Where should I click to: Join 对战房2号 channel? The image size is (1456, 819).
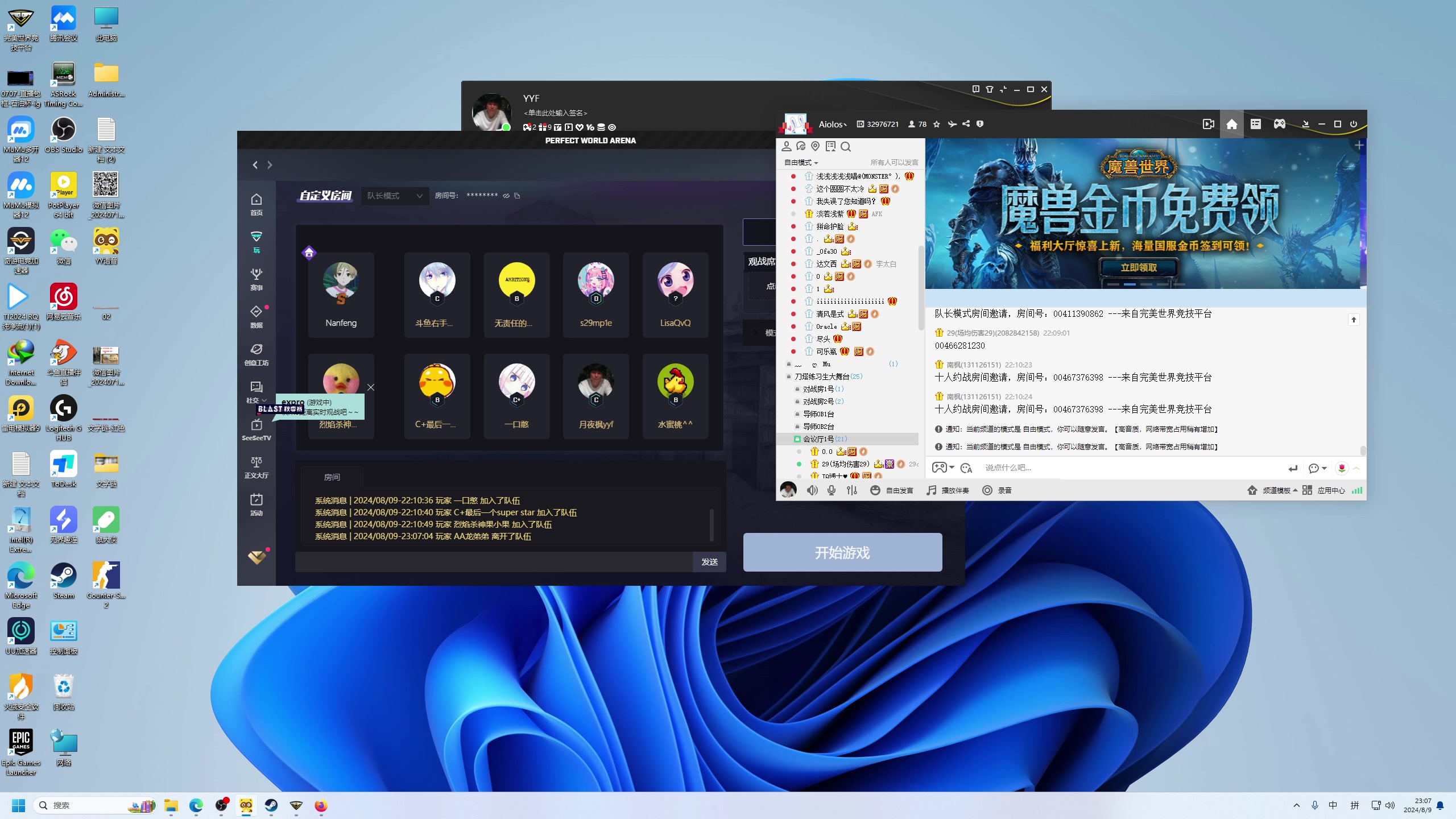click(x=823, y=402)
